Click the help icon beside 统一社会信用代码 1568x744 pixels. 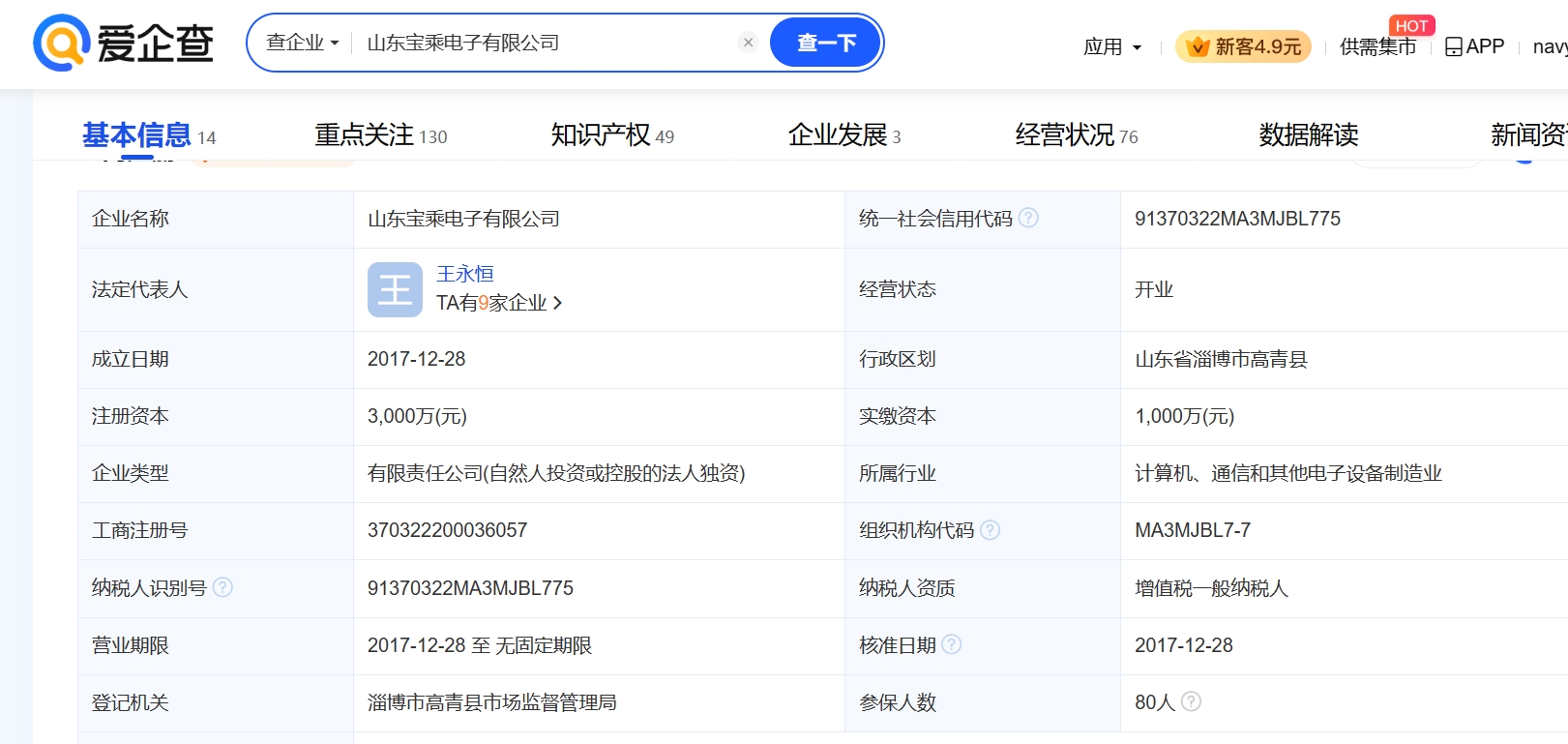1028,218
